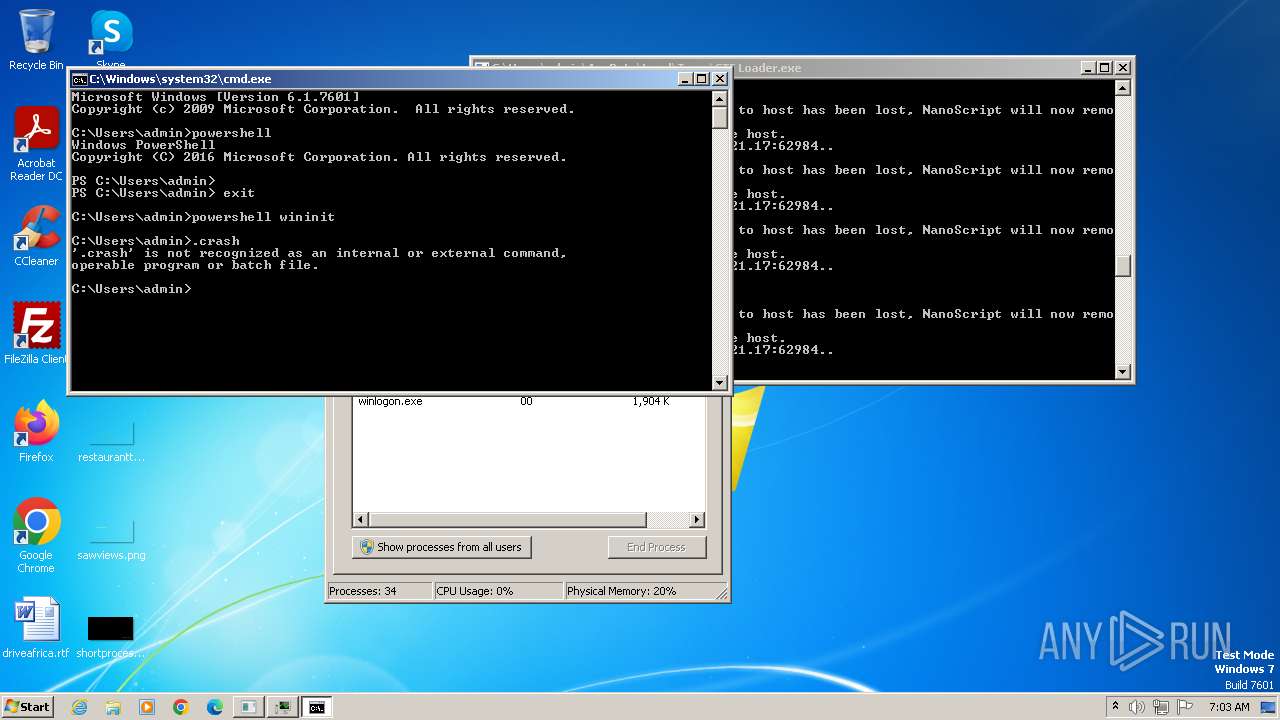Close the Loader.exe console window

1123,68
